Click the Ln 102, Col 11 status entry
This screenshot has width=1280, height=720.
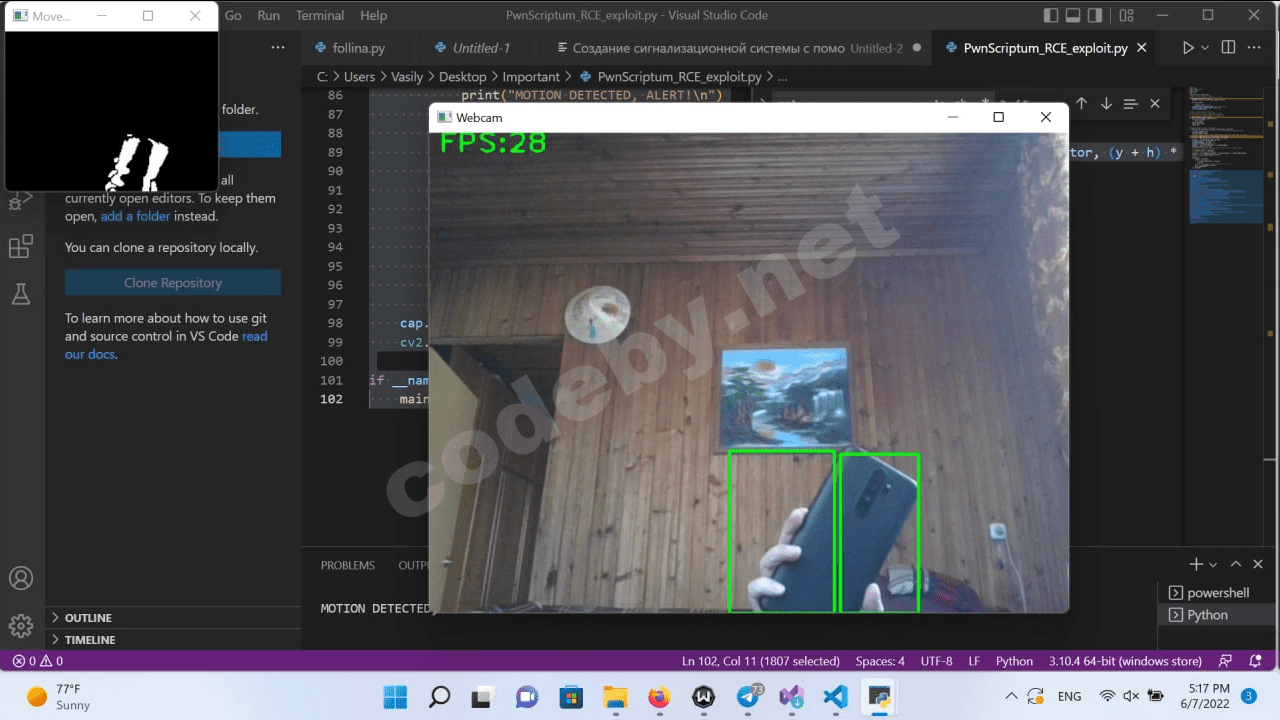tap(761, 661)
